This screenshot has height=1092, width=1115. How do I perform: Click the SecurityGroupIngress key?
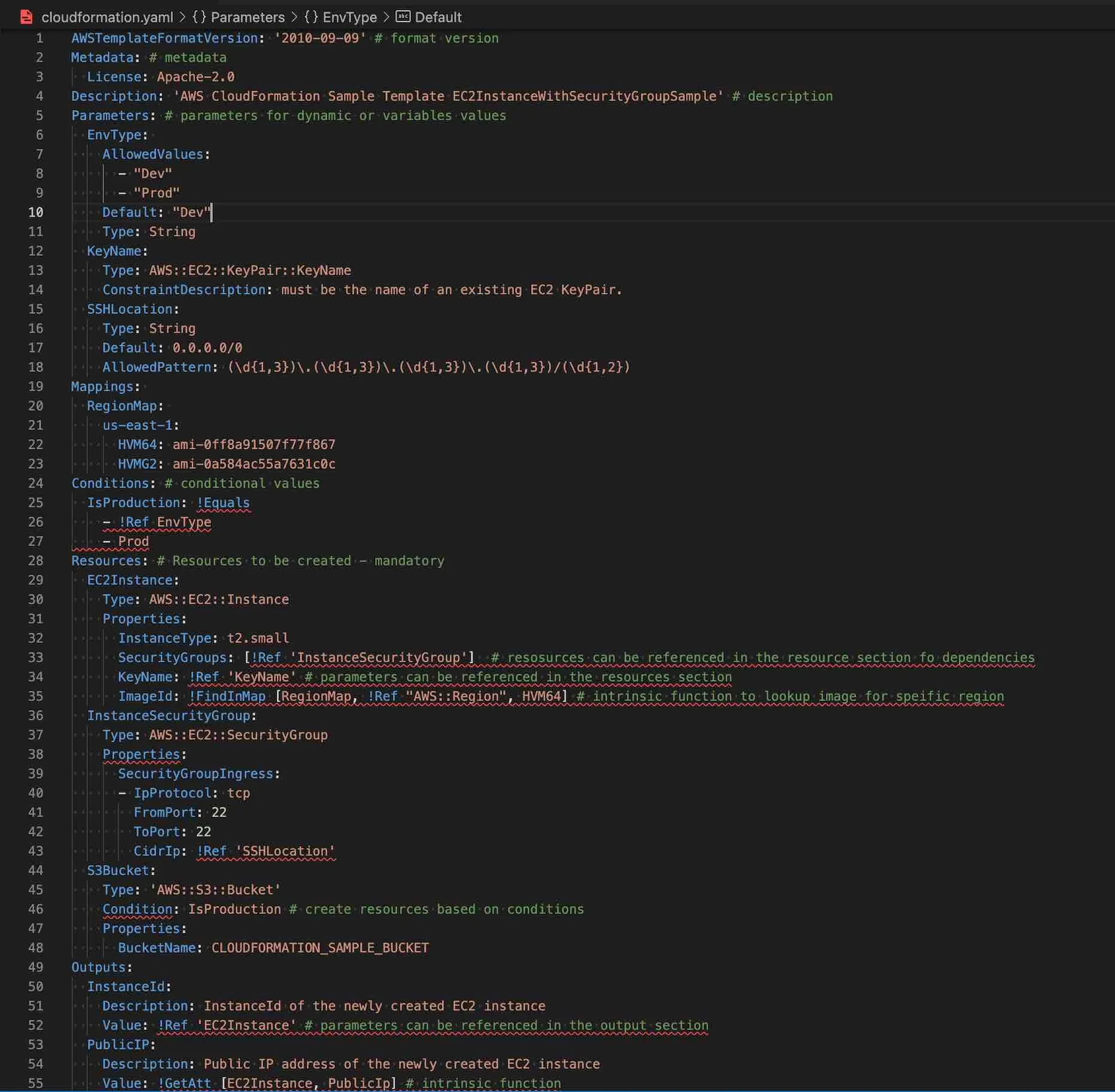[196, 774]
